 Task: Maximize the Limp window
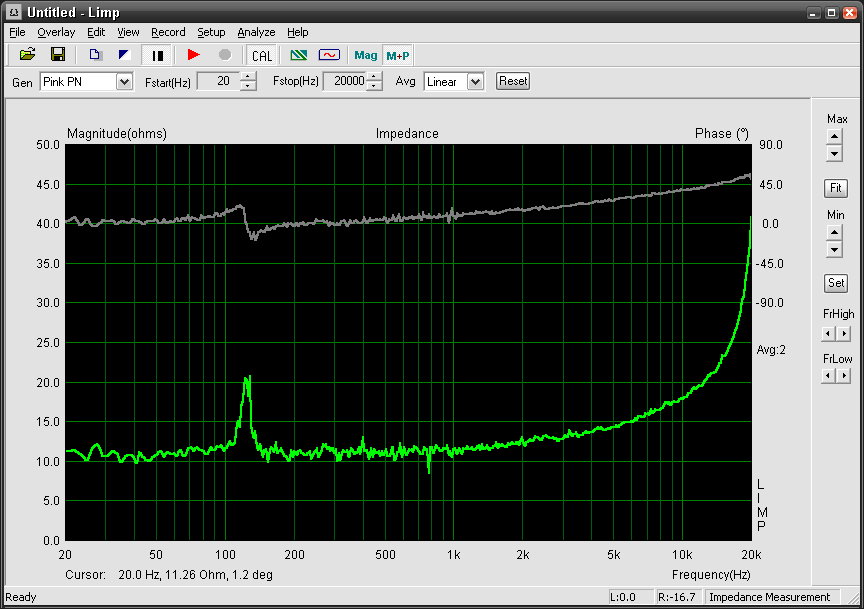[831, 13]
